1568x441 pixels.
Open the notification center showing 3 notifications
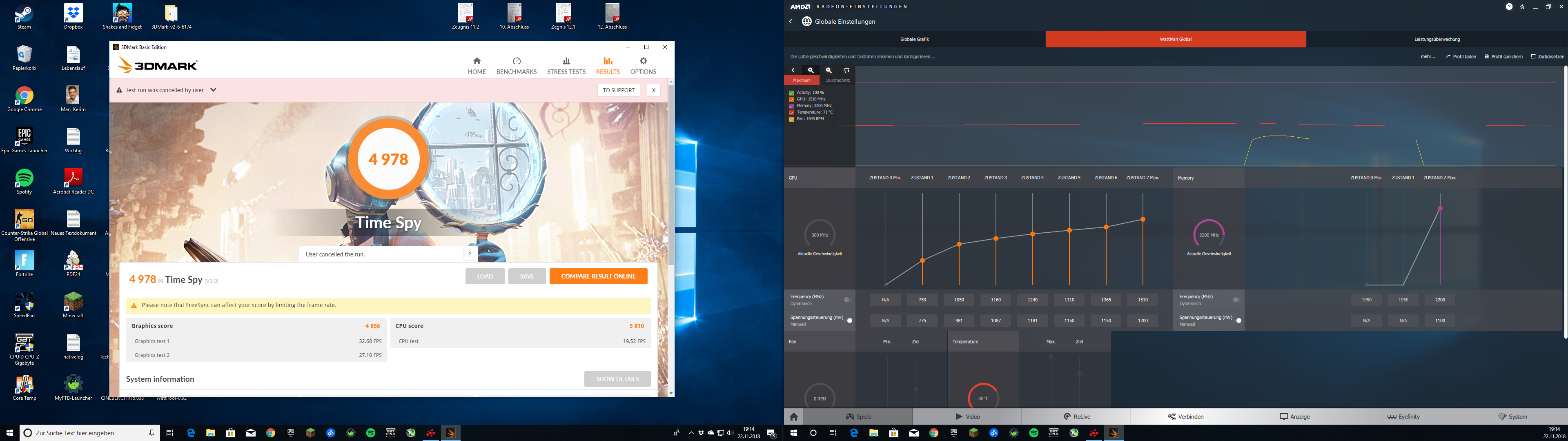click(x=771, y=433)
